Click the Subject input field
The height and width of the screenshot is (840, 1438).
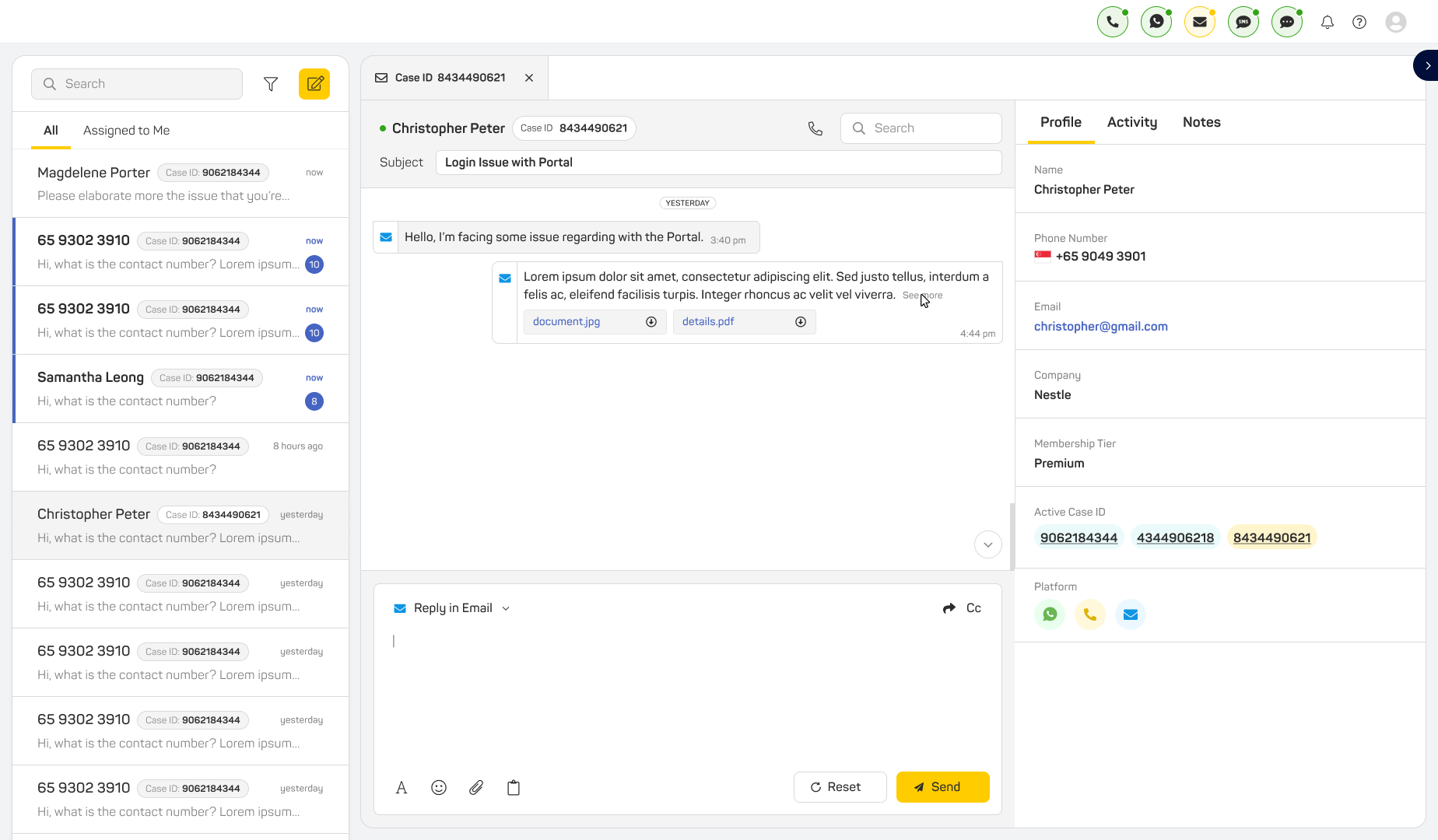tap(717, 163)
